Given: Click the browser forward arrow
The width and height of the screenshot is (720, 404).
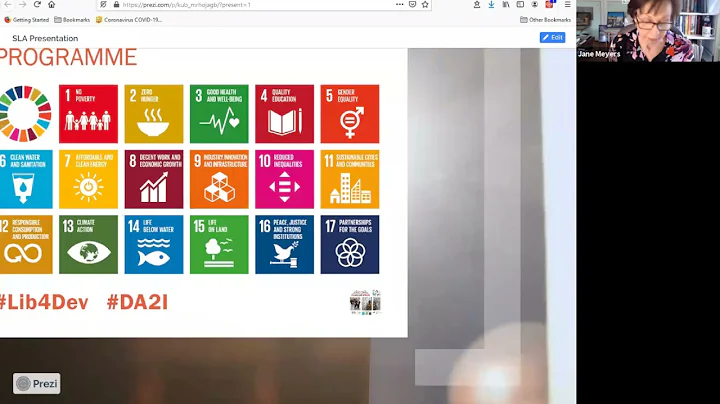Looking at the screenshot, I should click(22, 5).
